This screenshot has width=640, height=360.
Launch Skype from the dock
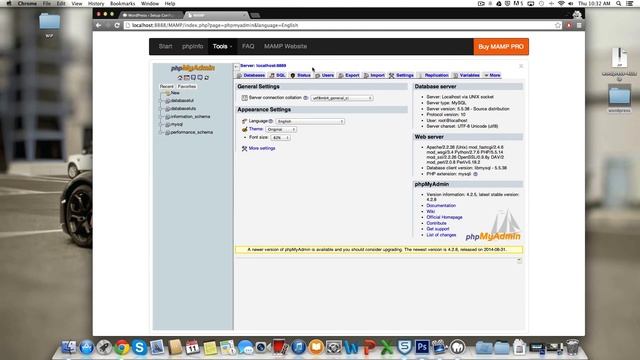click(x=139, y=347)
